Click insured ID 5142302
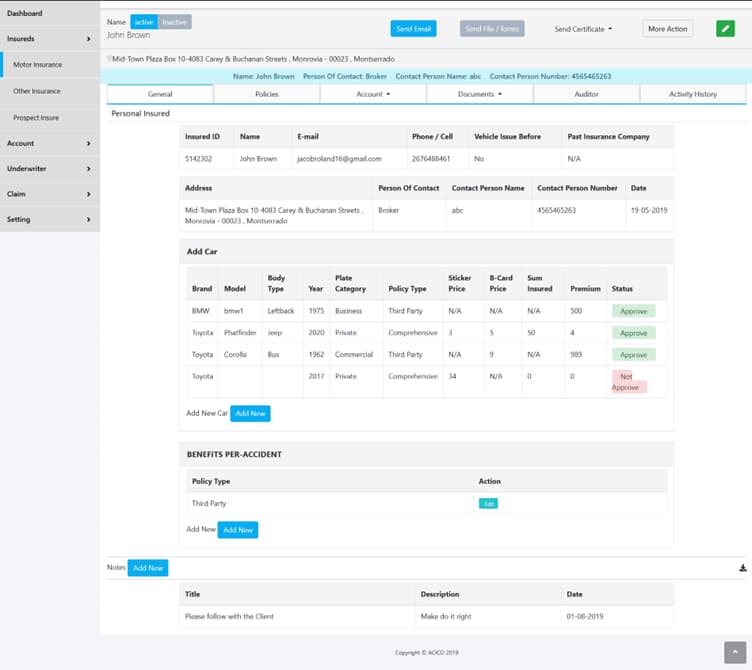Screen dimensions: 752x670 pos(198,159)
